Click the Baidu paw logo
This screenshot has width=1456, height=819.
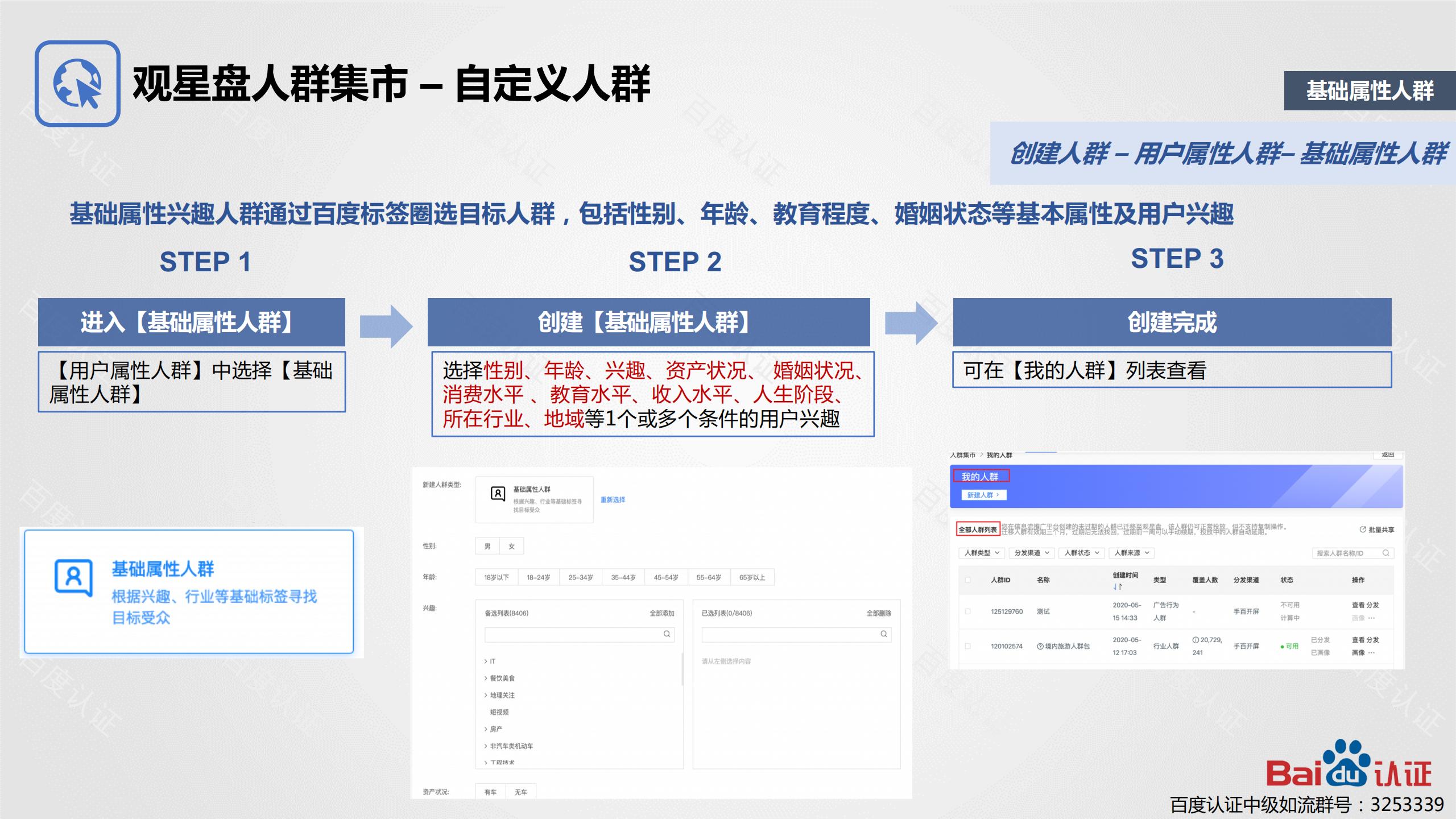tap(1347, 763)
